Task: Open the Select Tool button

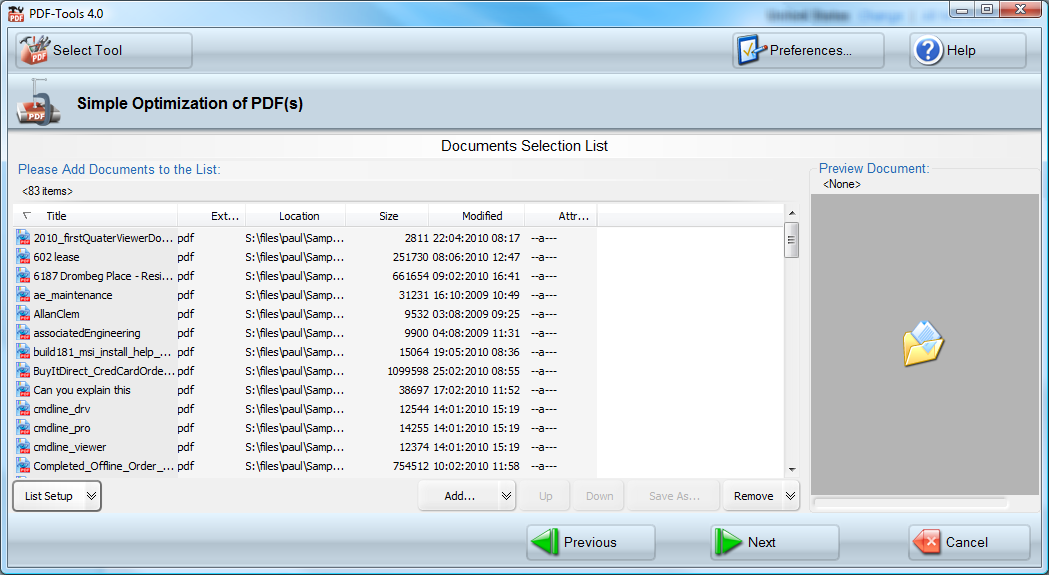Action: pos(104,50)
